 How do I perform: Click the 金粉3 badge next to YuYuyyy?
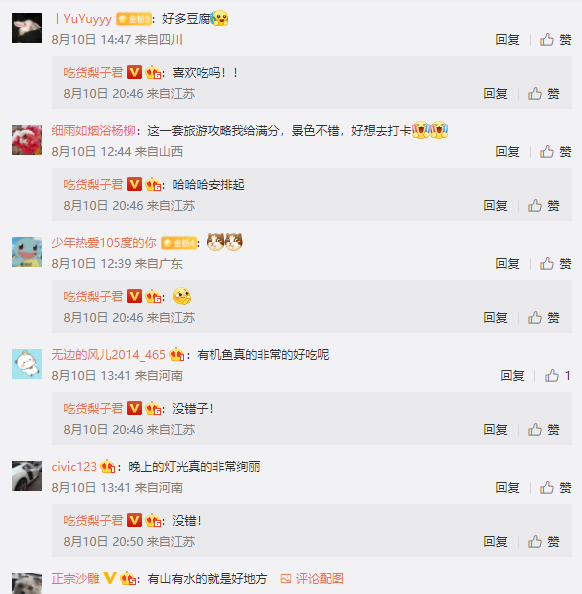coord(134,19)
